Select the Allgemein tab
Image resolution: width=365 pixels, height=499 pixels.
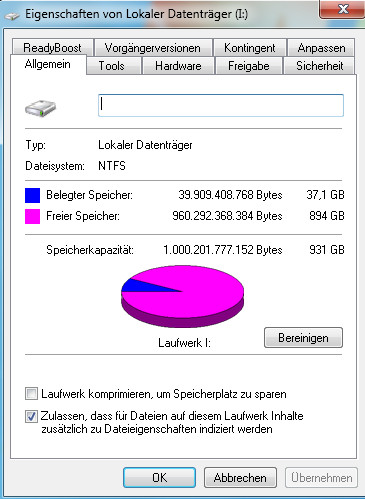[48, 64]
